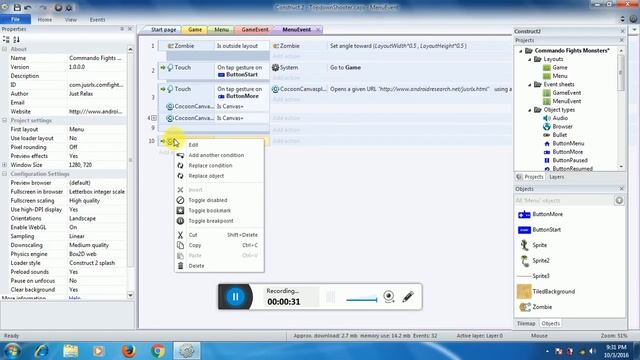Switch to the GameEvent tab
Image resolution: width=640 pixels, height=360 pixels.
255,30
